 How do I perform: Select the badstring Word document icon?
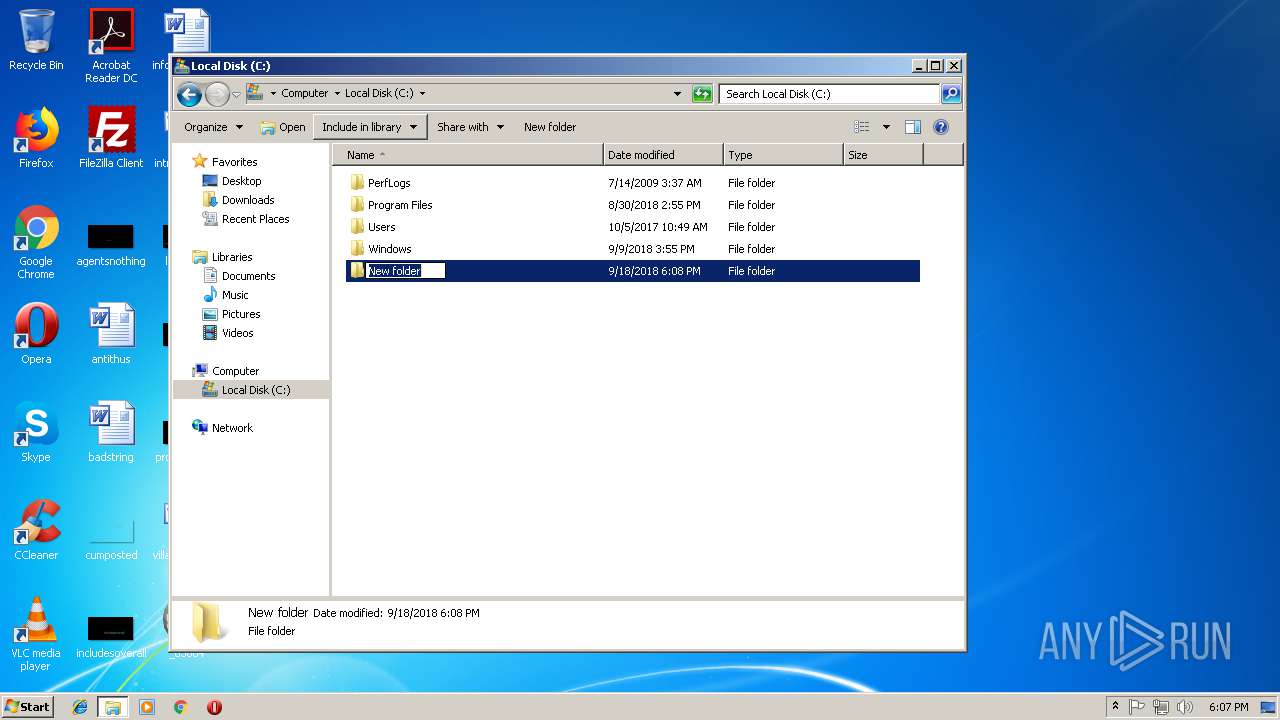pyautogui.click(x=111, y=432)
